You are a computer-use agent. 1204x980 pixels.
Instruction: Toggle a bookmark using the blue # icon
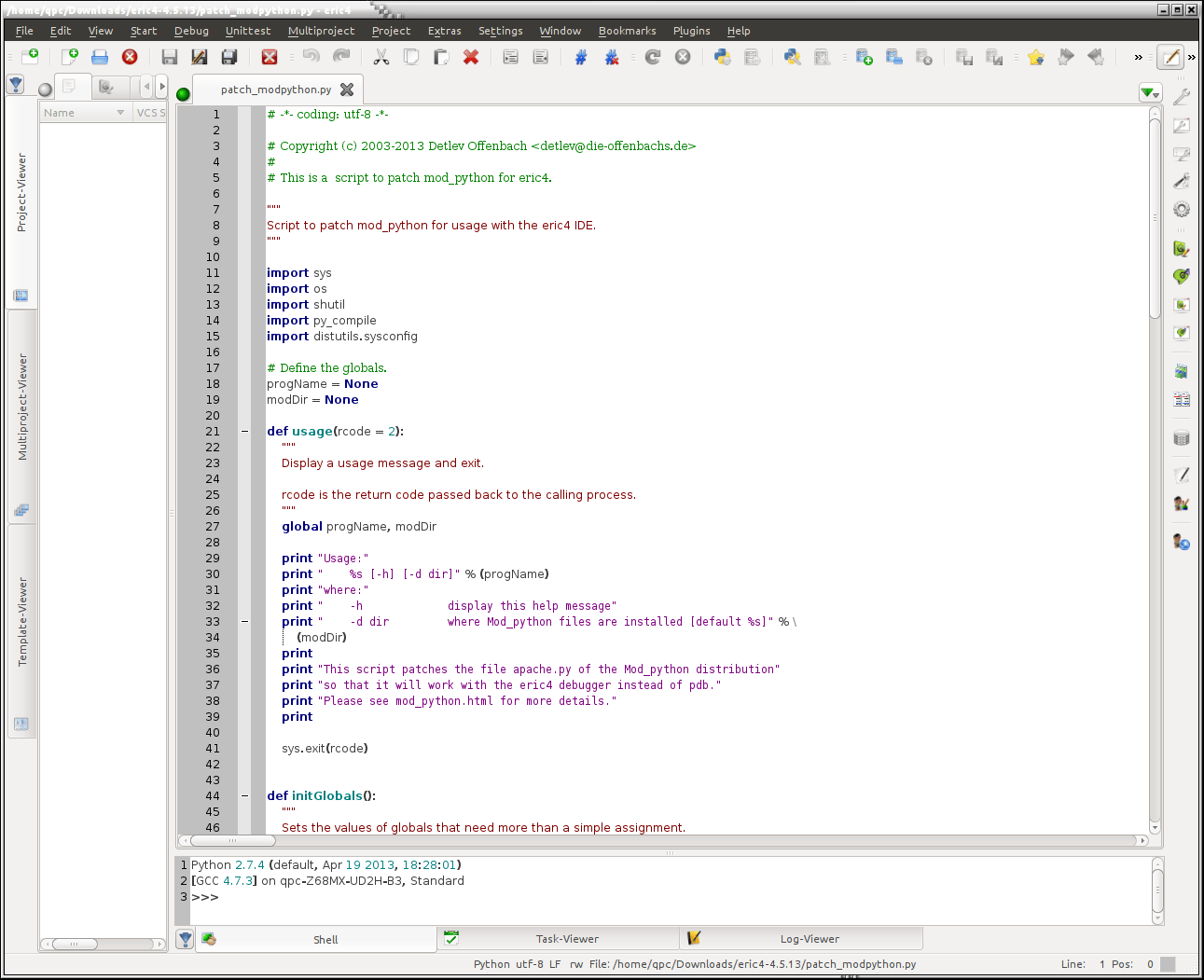580,57
